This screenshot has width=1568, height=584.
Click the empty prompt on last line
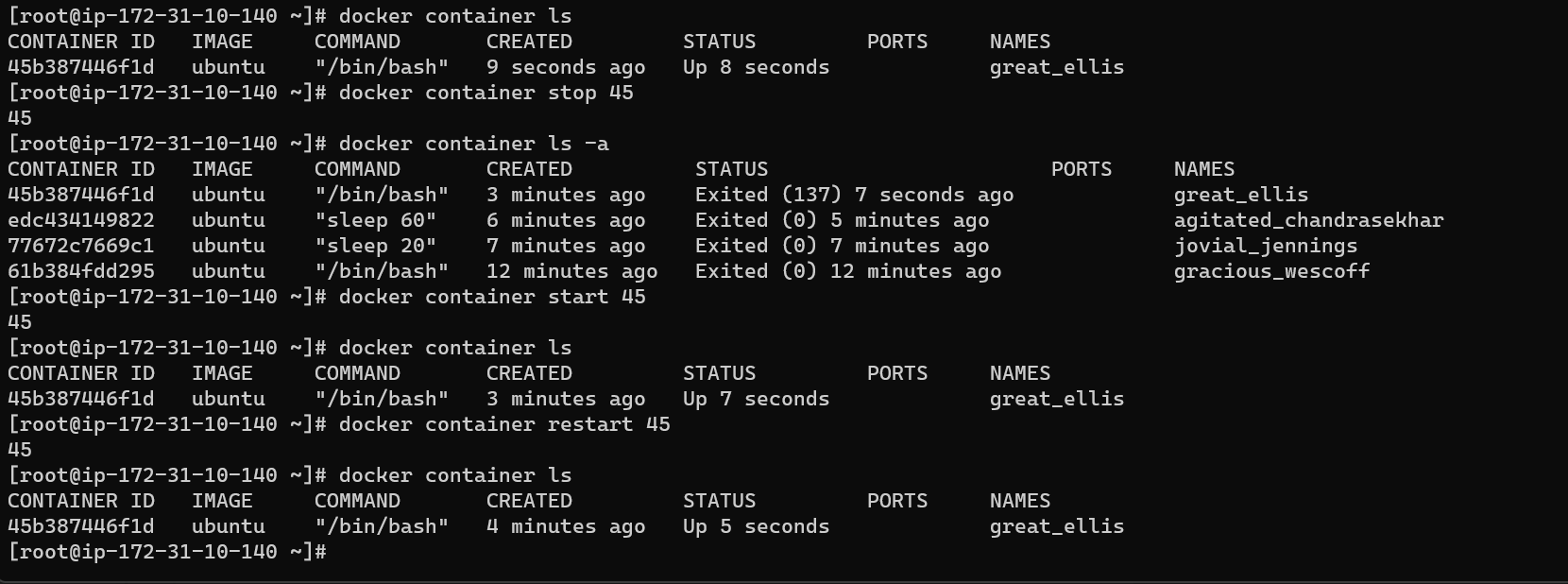[x=167, y=552]
